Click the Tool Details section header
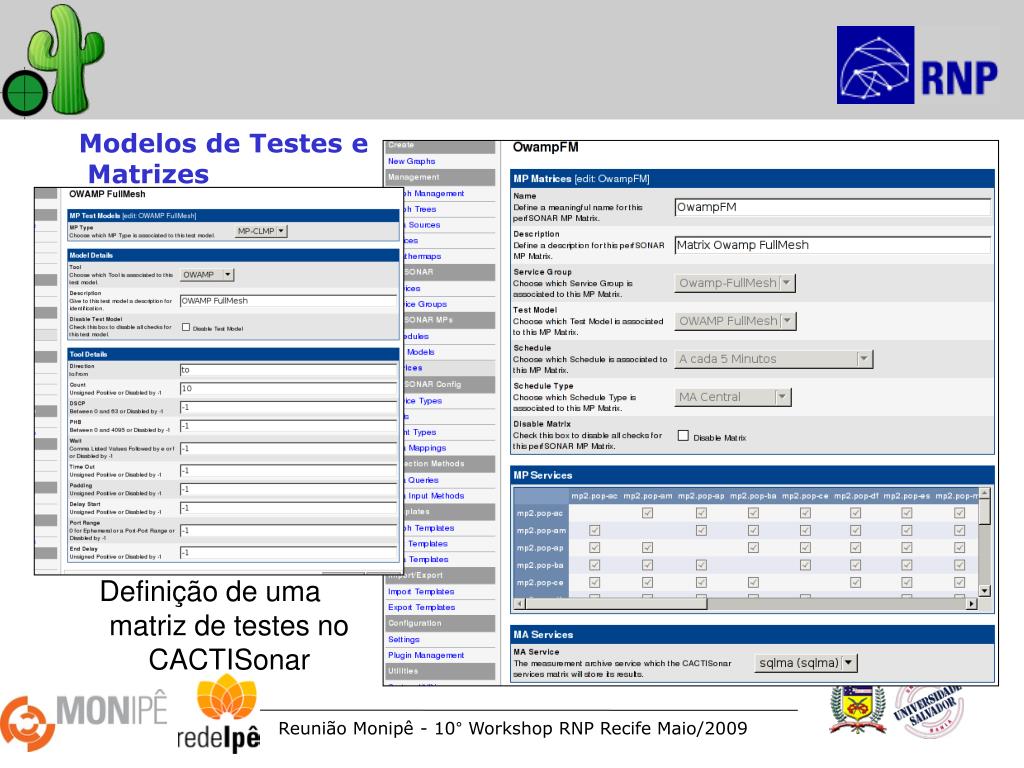This screenshot has height=768, width=1024. [233, 354]
